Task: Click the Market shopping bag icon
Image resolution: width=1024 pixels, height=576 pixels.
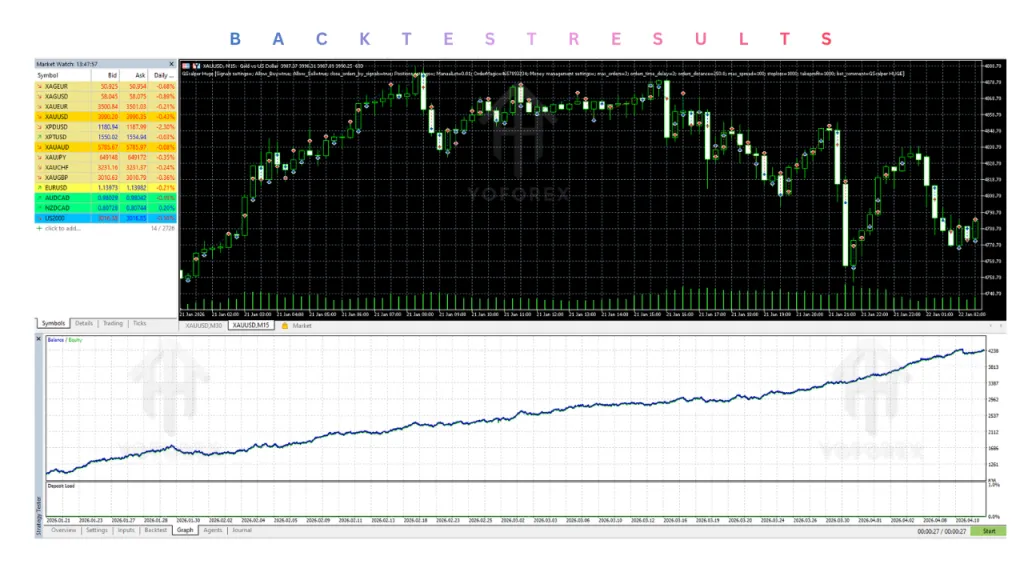Action: [x=285, y=325]
